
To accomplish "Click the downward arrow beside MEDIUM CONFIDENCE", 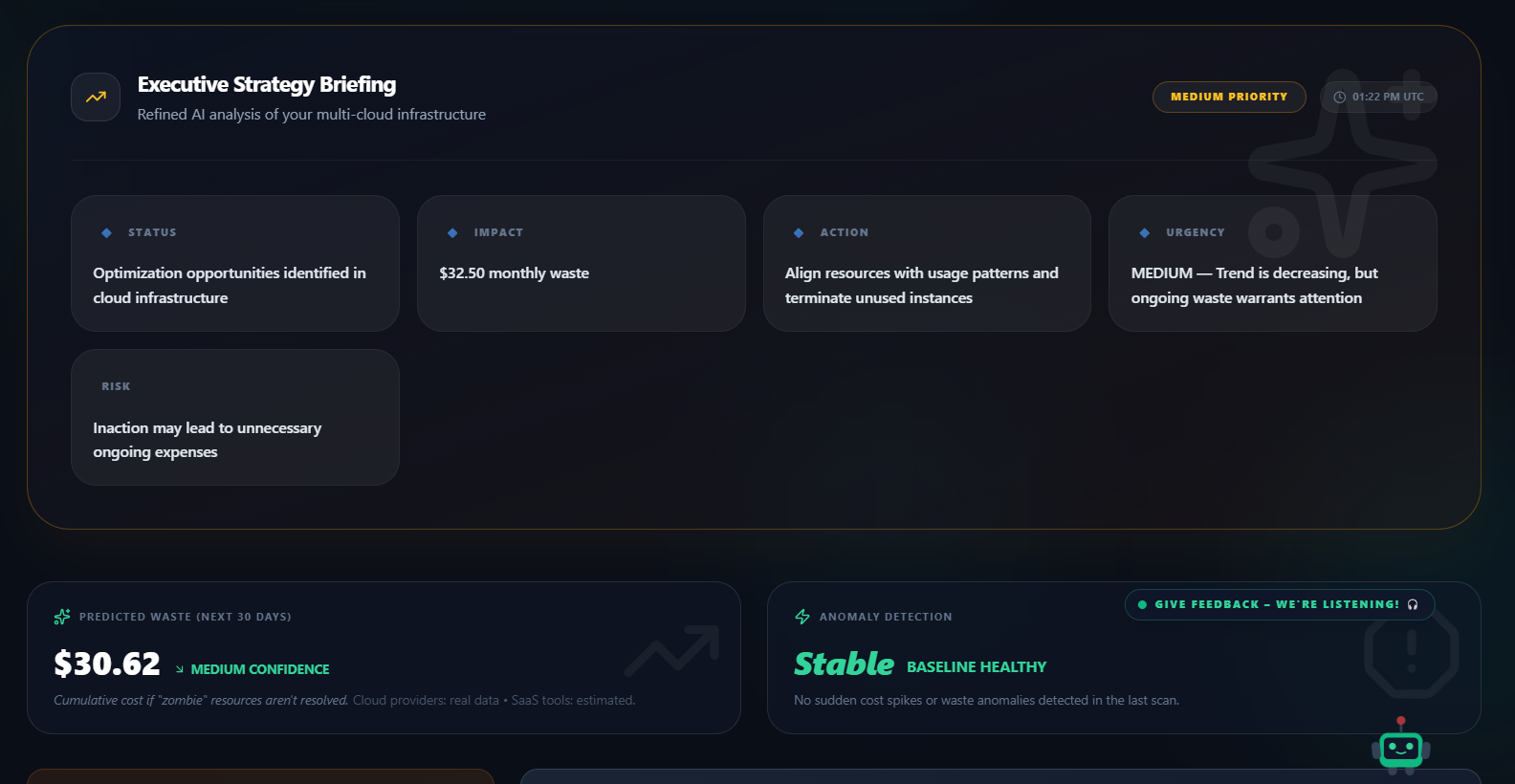I will 178,669.
